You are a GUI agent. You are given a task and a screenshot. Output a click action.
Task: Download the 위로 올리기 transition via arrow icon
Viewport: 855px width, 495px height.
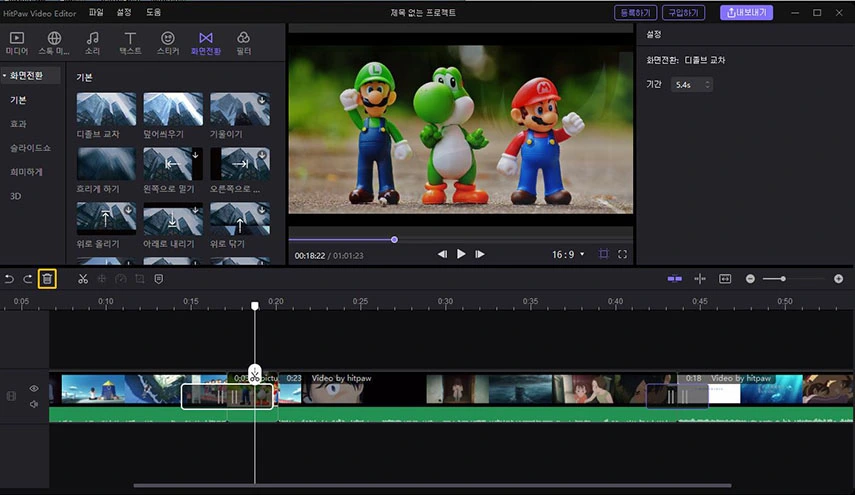coord(128,209)
